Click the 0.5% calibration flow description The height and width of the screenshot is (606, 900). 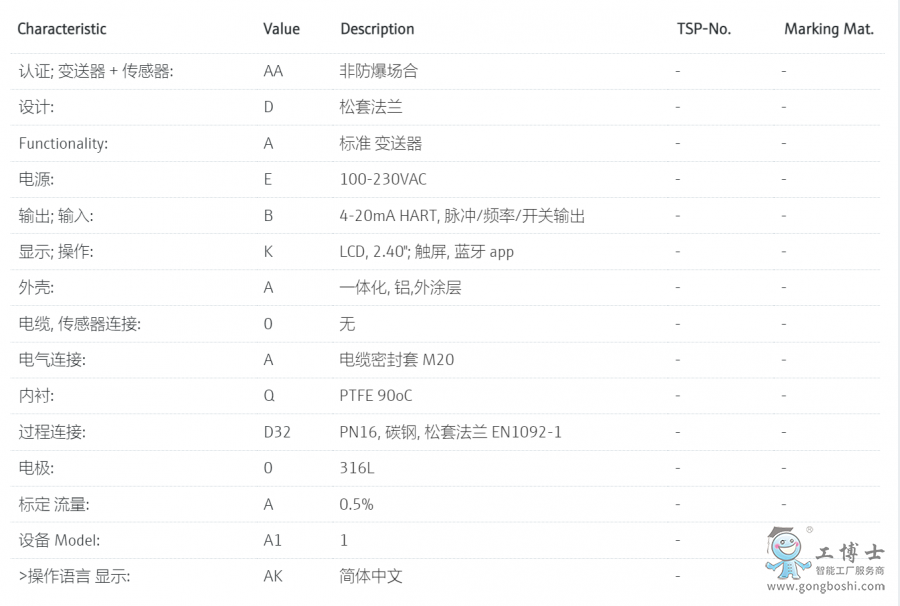point(356,504)
